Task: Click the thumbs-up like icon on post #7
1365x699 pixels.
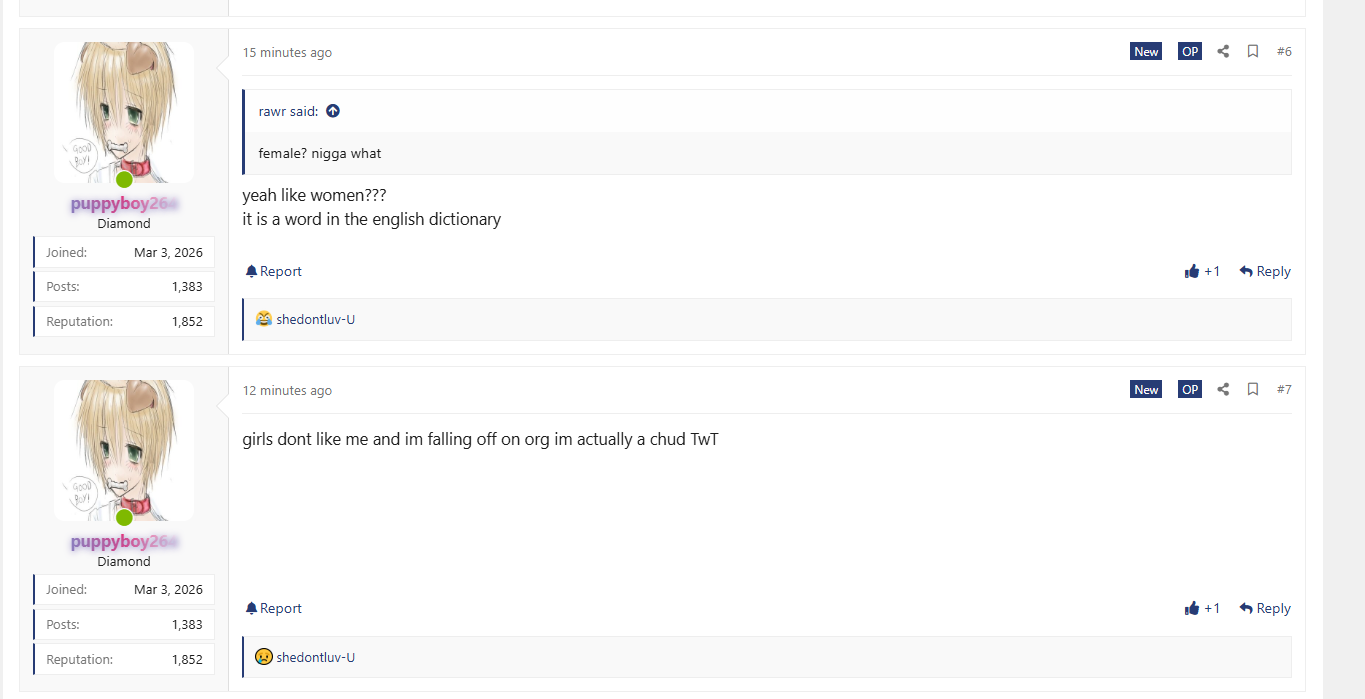Action: (1192, 608)
